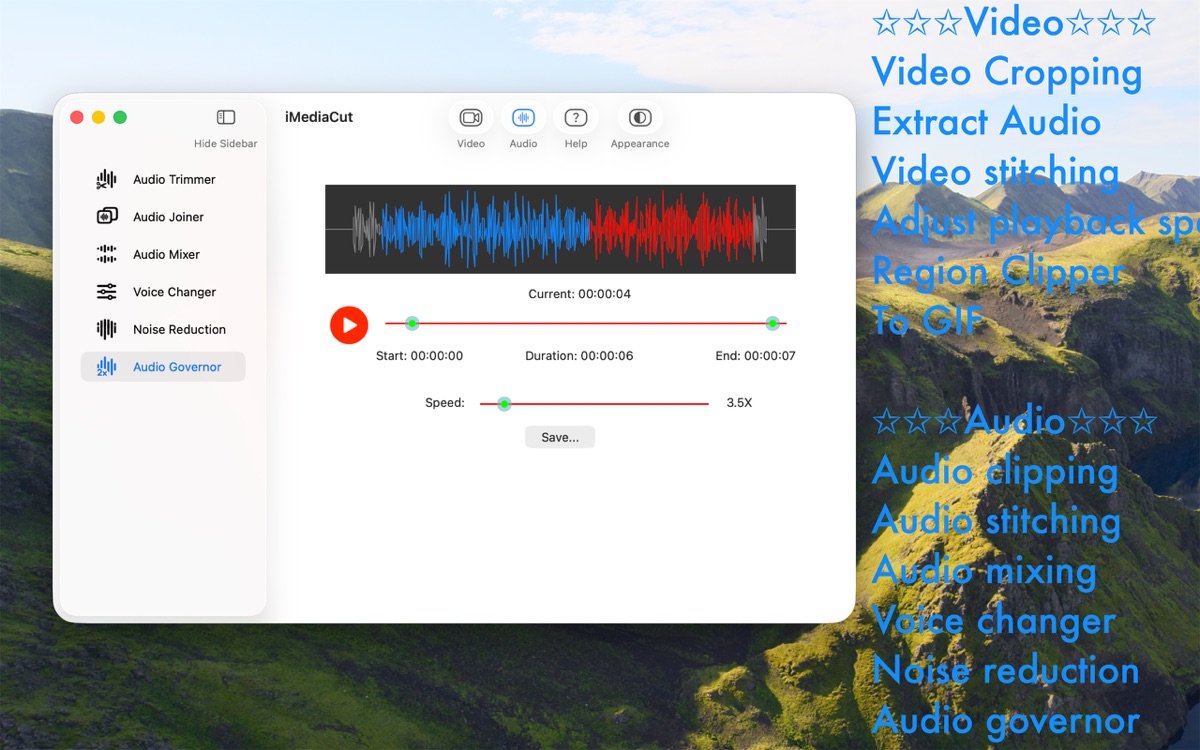The height and width of the screenshot is (750, 1200).
Task: Toggle Appearance light/dark mode
Action: tap(640, 118)
